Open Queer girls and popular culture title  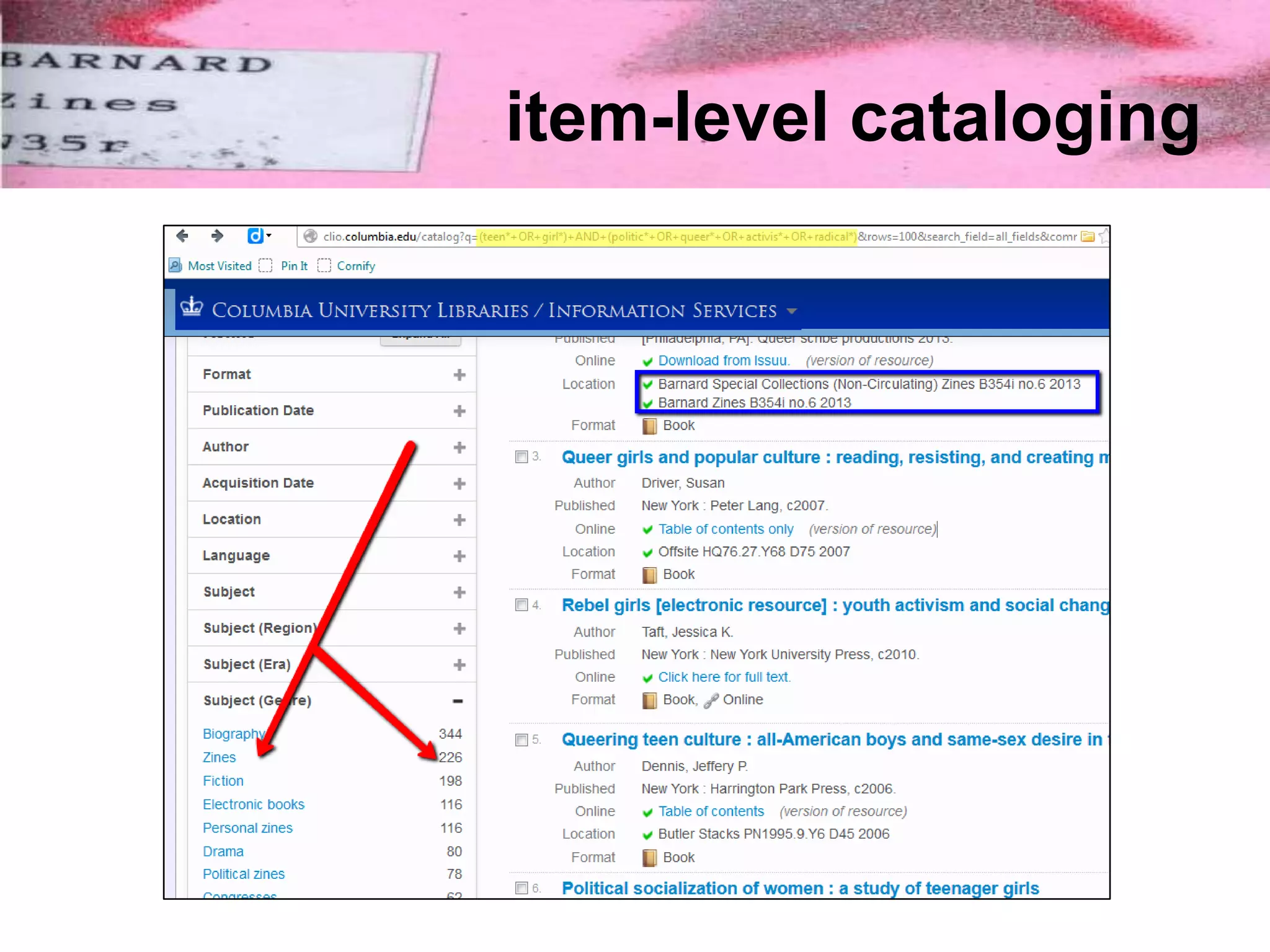tap(835, 457)
